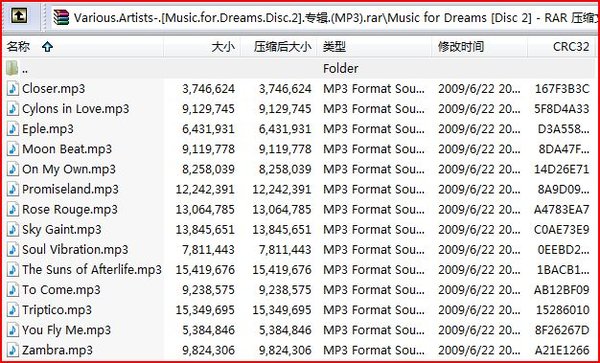Click Rose Rouge.mp3 size 13,064,785

click(x=205, y=209)
